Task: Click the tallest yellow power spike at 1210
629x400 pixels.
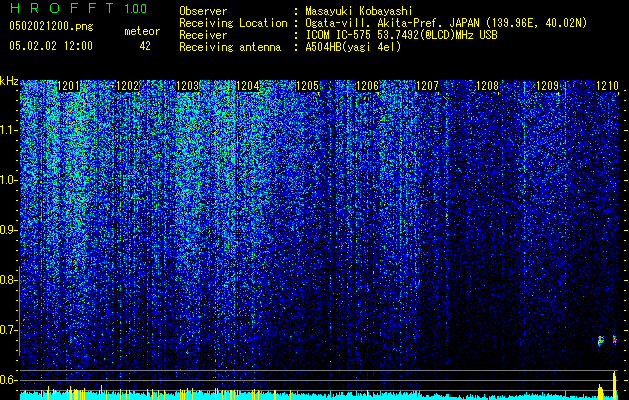Action: point(614,385)
